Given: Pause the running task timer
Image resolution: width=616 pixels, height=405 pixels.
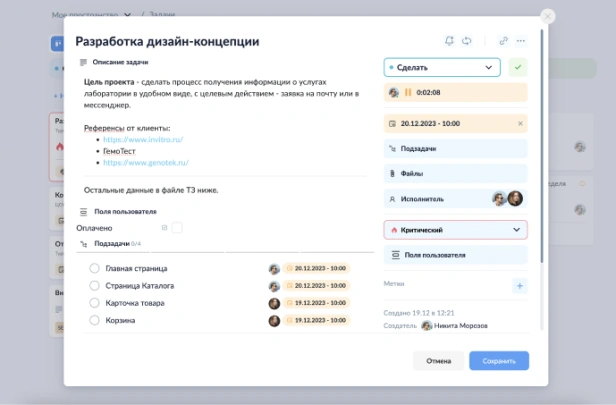Looking at the screenshot, I should [x=408, y=92].
